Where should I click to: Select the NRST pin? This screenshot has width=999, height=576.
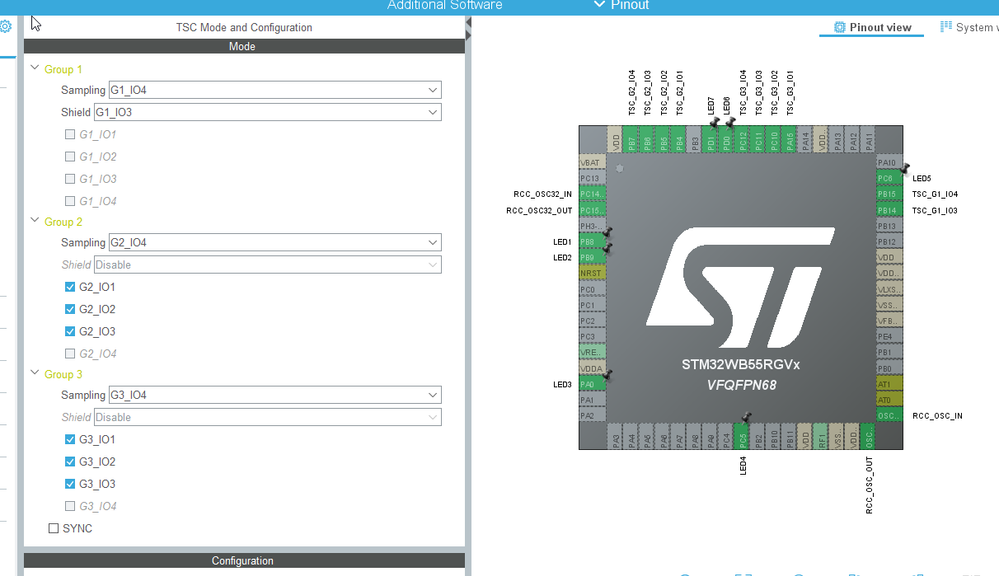pos(593,273)
